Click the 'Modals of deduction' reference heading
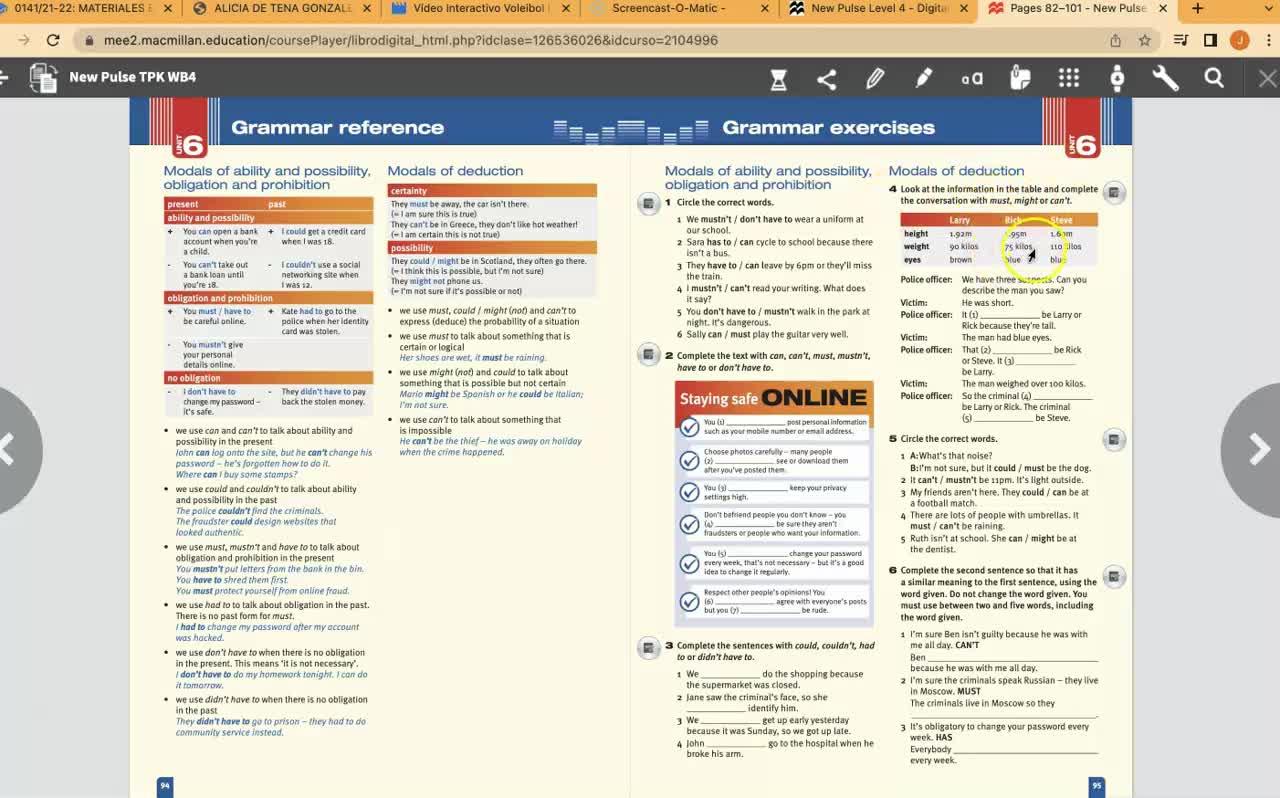1280x798 pixels. coord(455,171)
